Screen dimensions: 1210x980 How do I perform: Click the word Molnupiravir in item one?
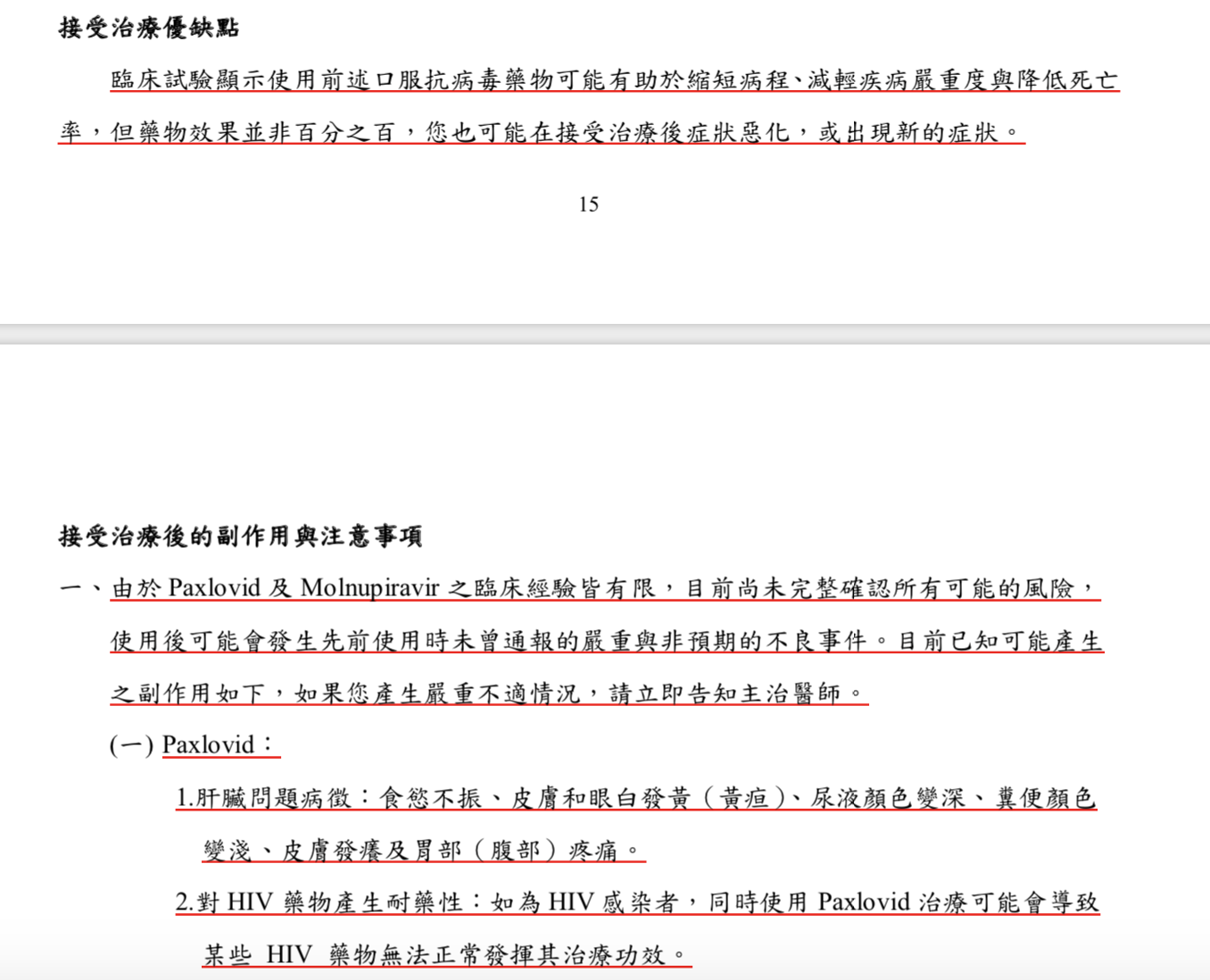click(369, 588)
